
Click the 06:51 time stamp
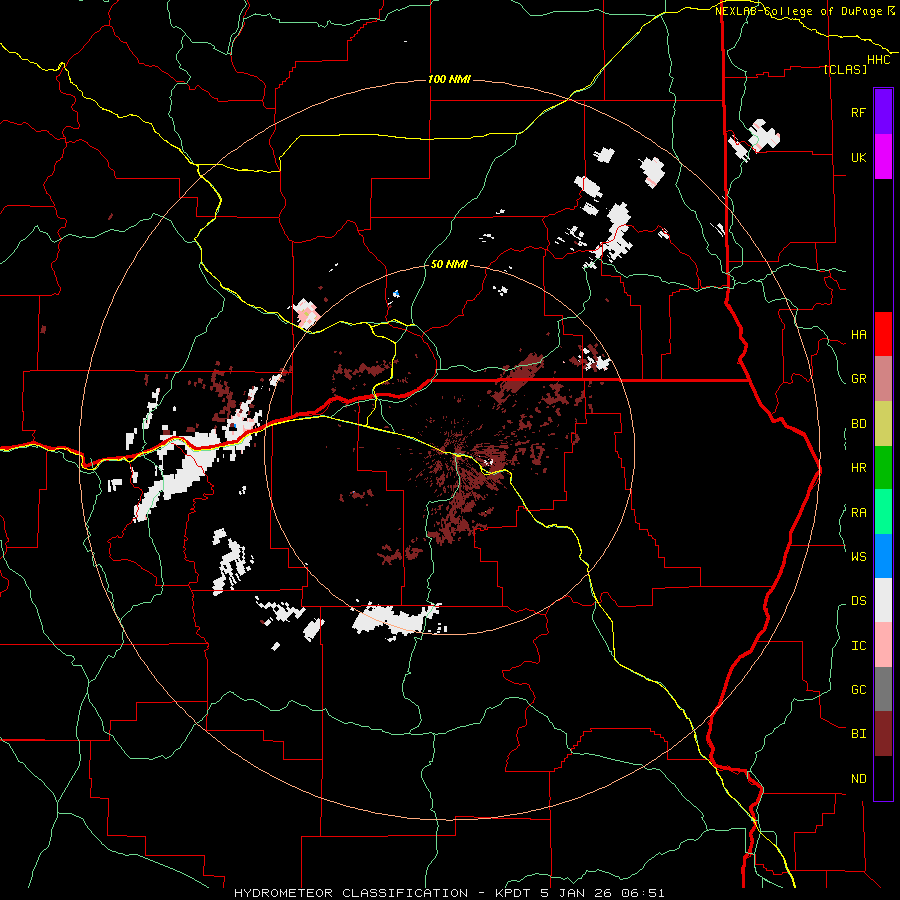[642, 893]
